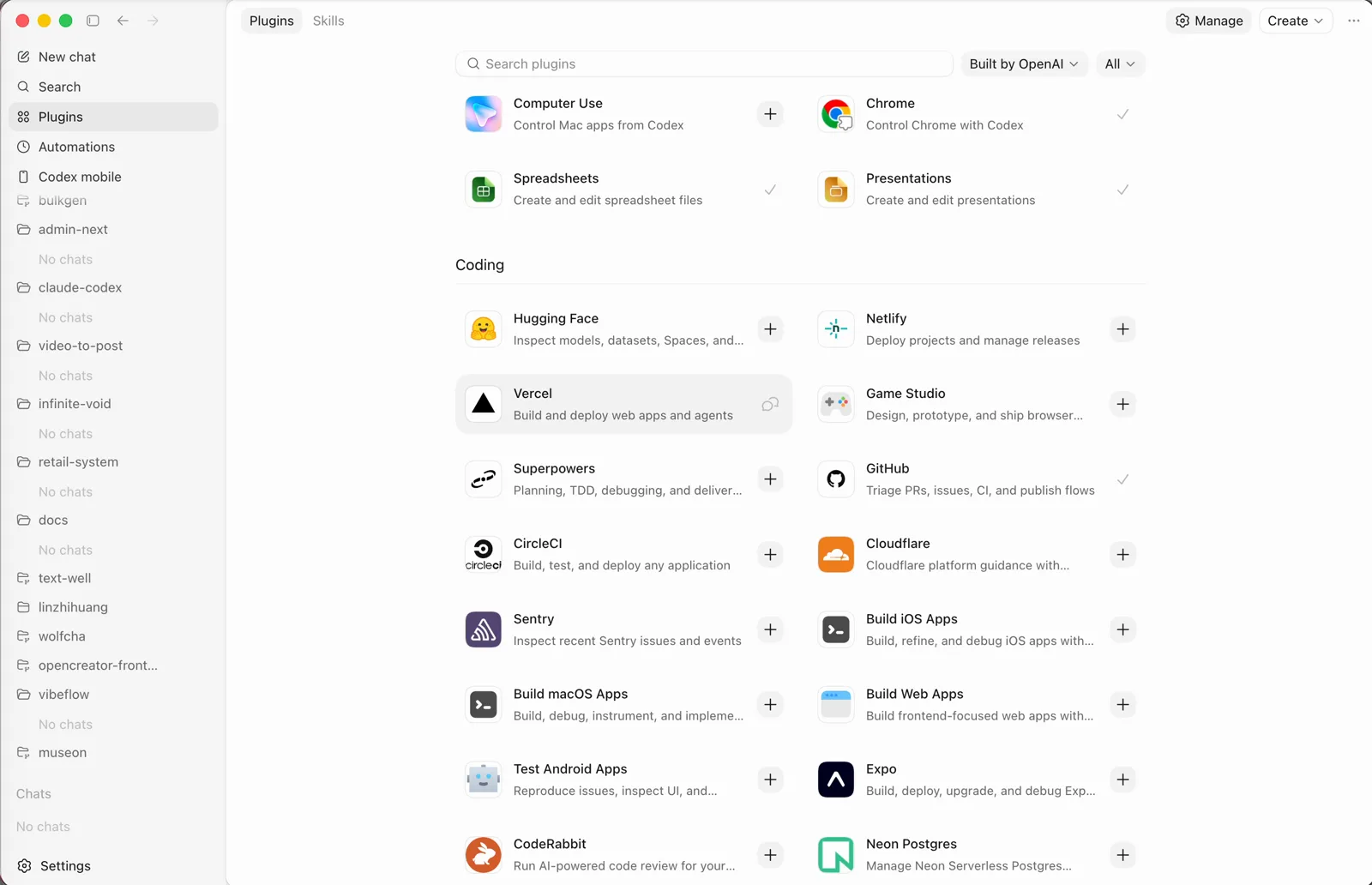Click the Build macOS Apps terminal icon
The image size is (1372, 885).
click(484, 705)
